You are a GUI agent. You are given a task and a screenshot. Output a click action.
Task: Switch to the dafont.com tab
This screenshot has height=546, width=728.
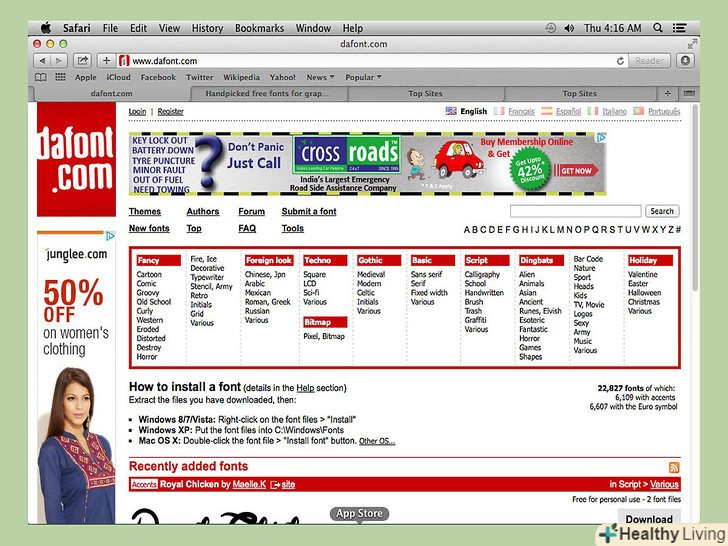(111, 93)
